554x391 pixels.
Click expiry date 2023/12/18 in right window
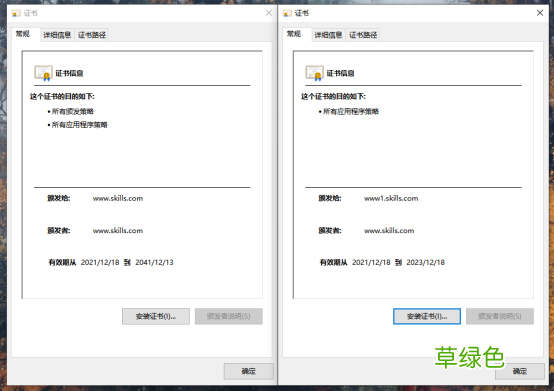pos(425,262)
